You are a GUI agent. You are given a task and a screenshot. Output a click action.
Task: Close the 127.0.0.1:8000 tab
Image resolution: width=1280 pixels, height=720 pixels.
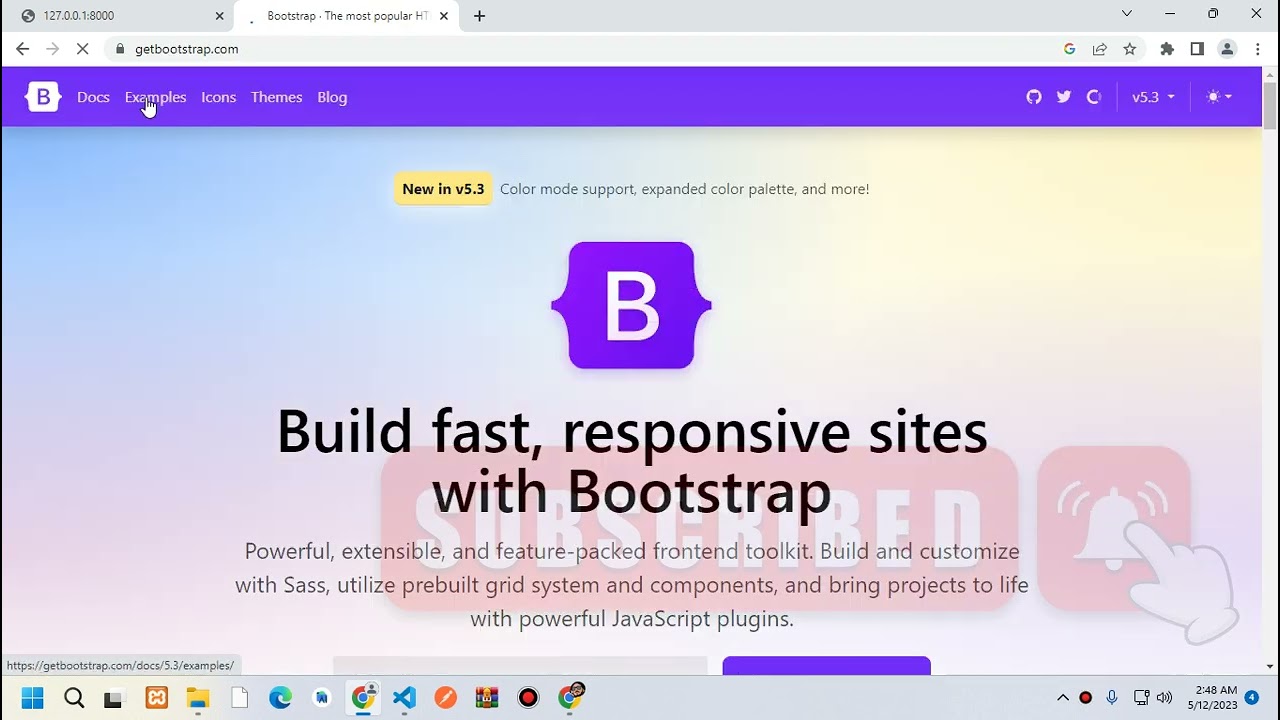coord(219,16)
